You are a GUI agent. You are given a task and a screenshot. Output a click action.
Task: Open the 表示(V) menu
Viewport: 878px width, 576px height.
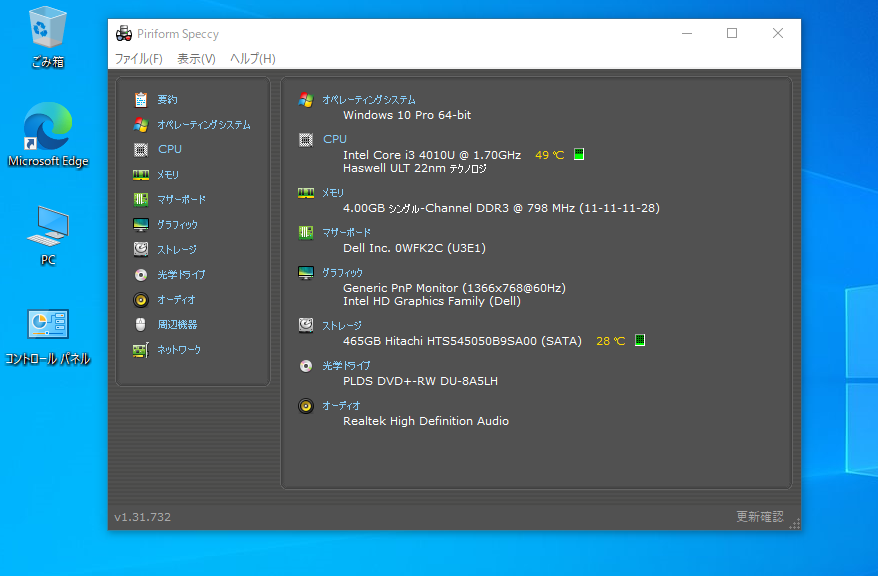(196, 59)
